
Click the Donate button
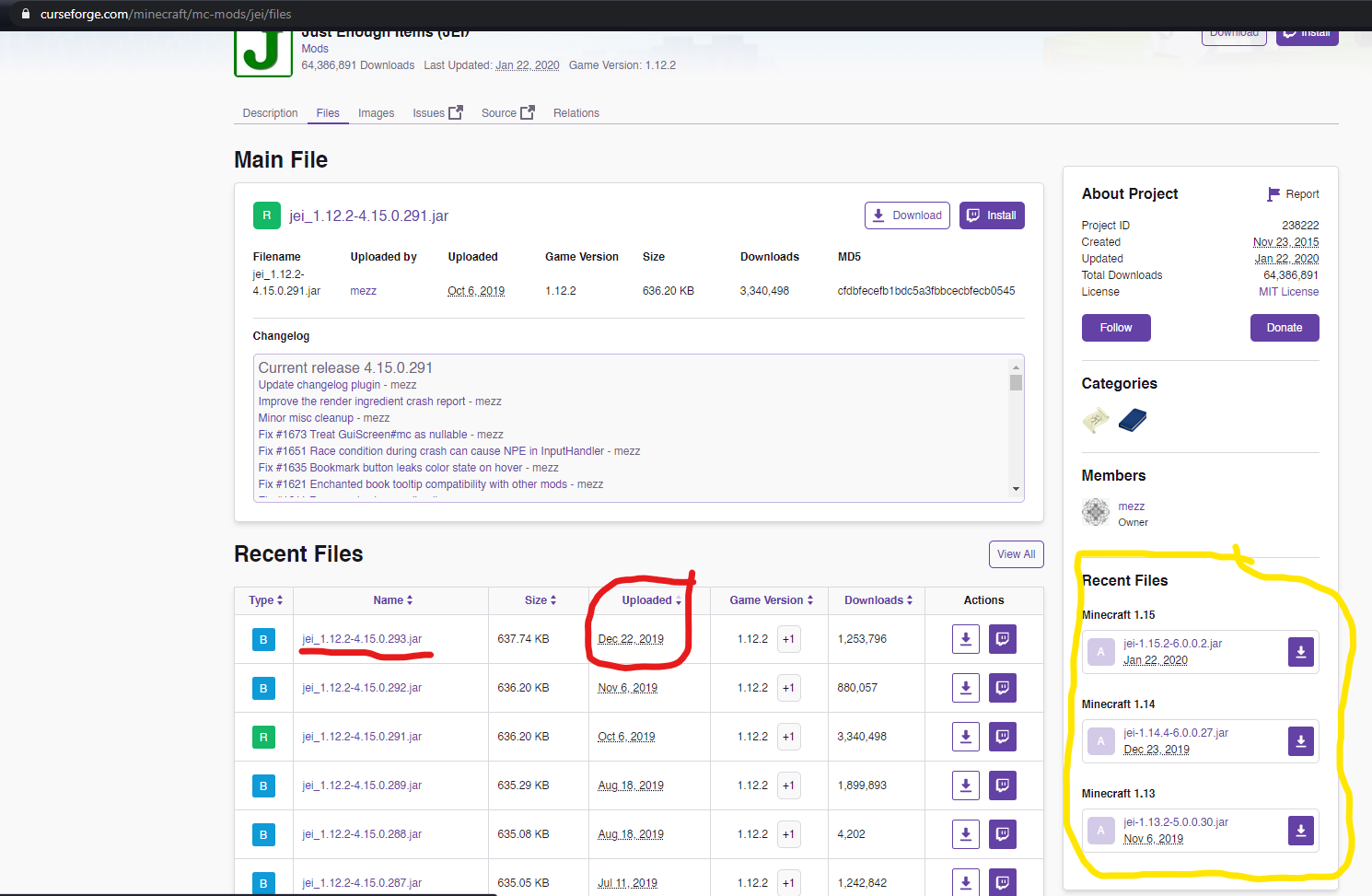click(1285, 328)
